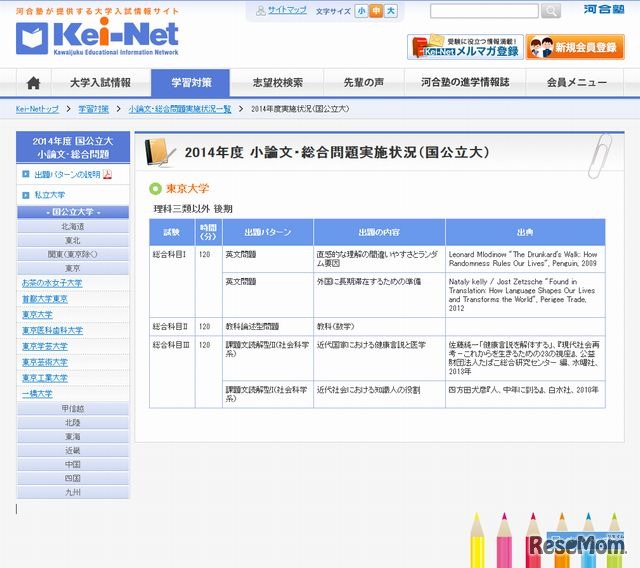Click the ReseMom watermark logo

pyautogui.click(x=576, y=544)
